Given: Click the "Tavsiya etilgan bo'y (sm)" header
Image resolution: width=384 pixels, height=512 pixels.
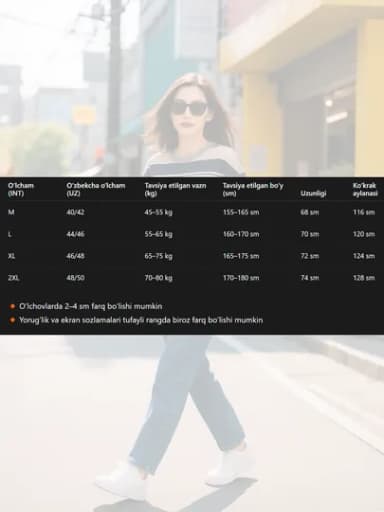Looking at the screenshot, I should (253, 189).
